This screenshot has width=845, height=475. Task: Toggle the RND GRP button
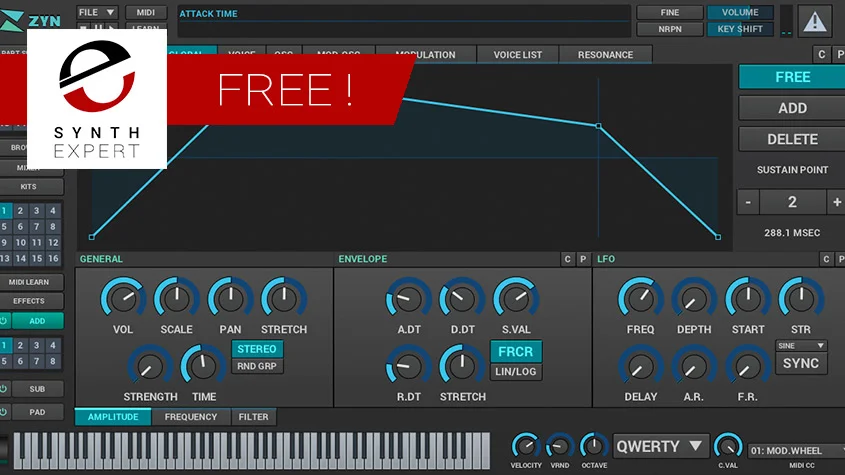257,366
